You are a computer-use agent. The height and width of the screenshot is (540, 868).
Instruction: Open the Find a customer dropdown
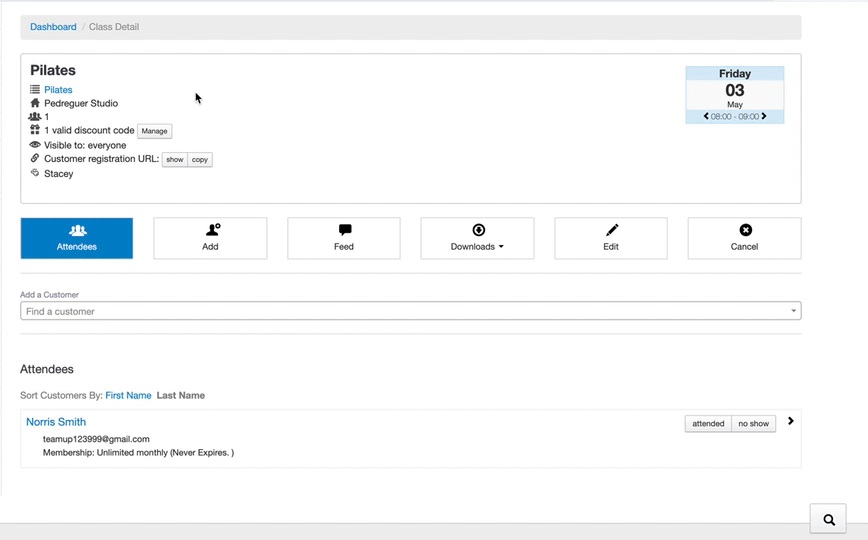pos(410,311)
